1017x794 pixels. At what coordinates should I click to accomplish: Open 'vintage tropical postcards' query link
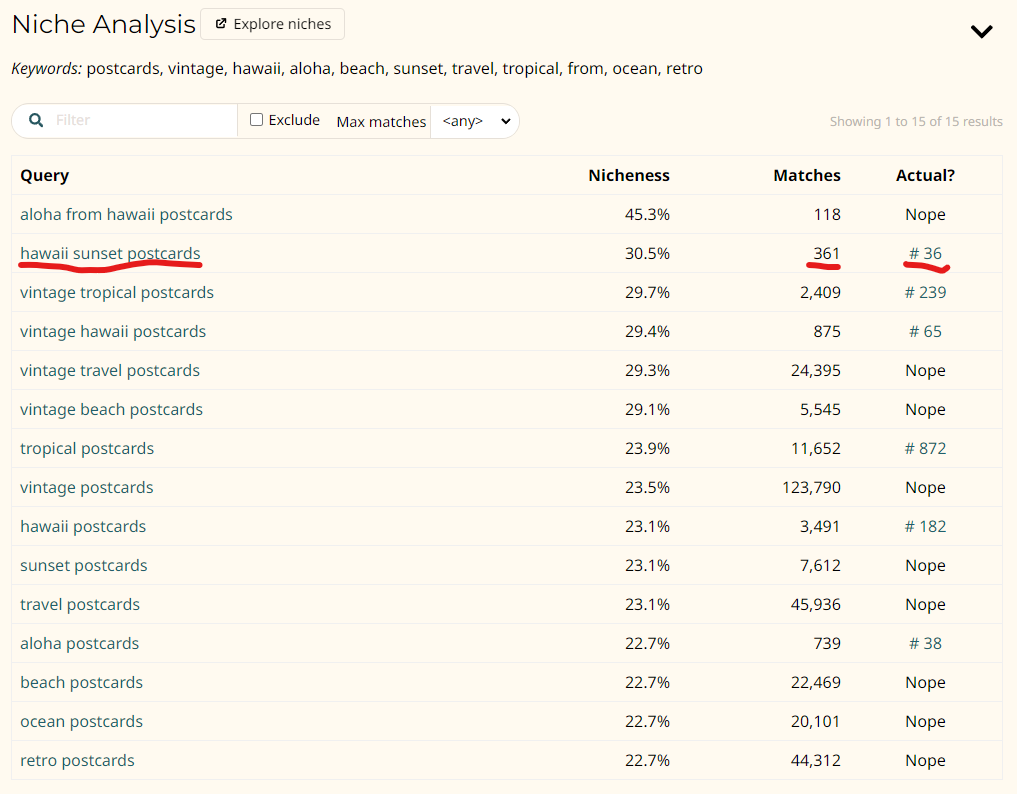coord(117,293)
